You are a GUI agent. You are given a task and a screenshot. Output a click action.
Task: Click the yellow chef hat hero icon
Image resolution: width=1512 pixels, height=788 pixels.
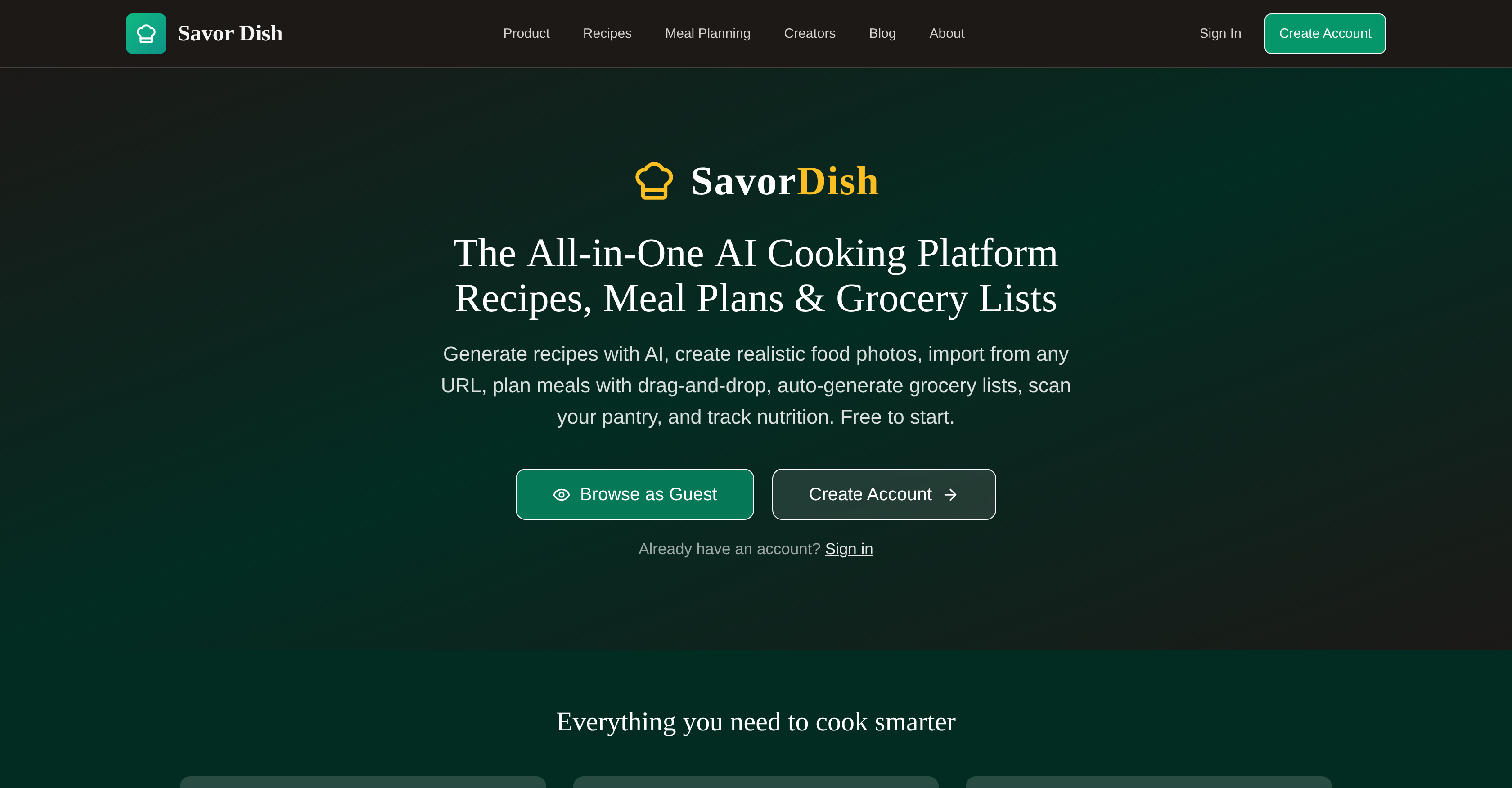point(654,181)
